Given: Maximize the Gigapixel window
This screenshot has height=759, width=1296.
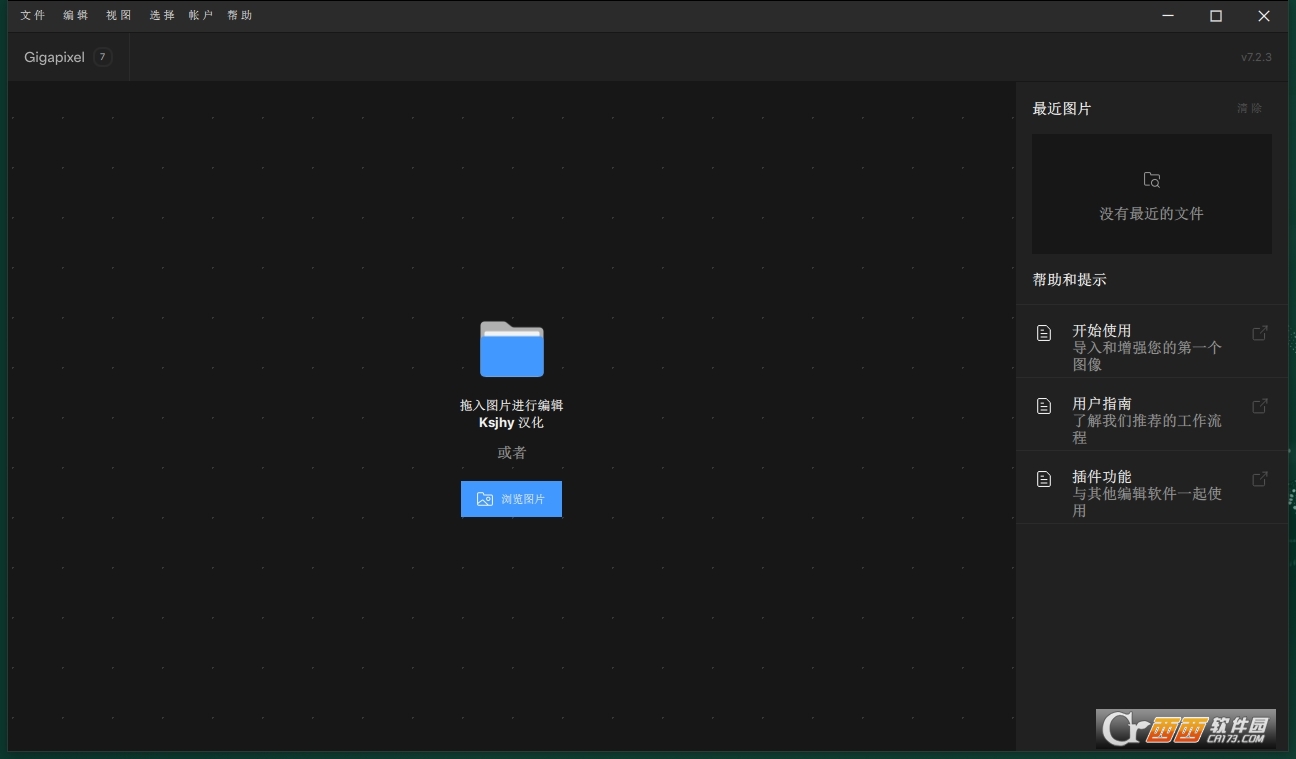Looking at the screenshot, I should (1216, 16).
